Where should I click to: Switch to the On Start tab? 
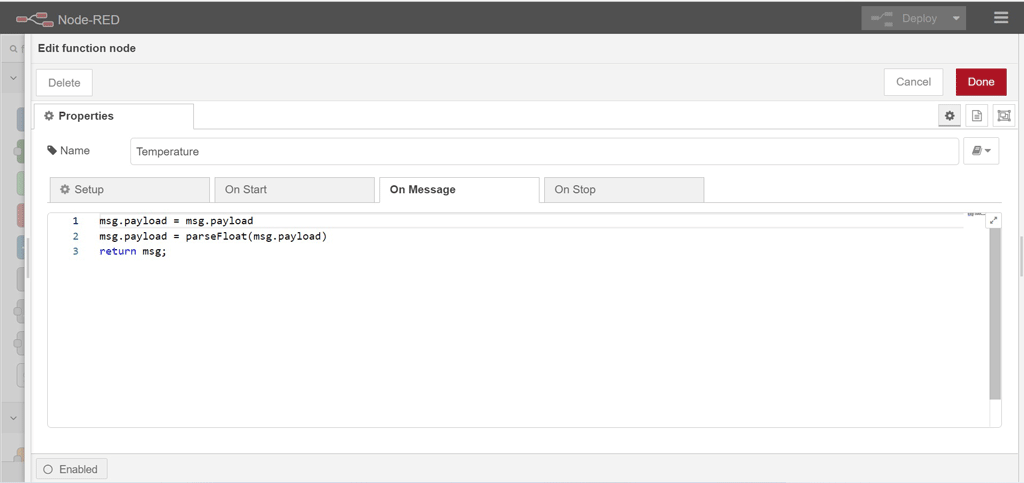point(294,189)
